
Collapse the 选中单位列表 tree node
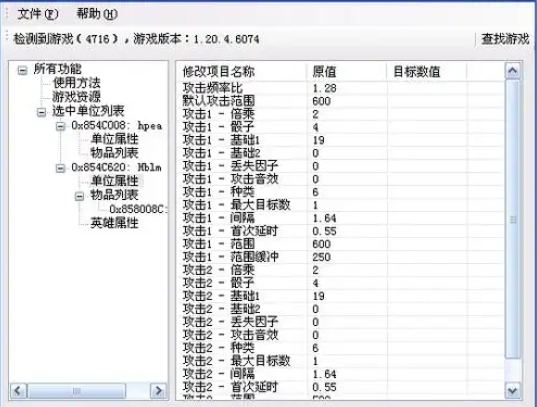41,112
